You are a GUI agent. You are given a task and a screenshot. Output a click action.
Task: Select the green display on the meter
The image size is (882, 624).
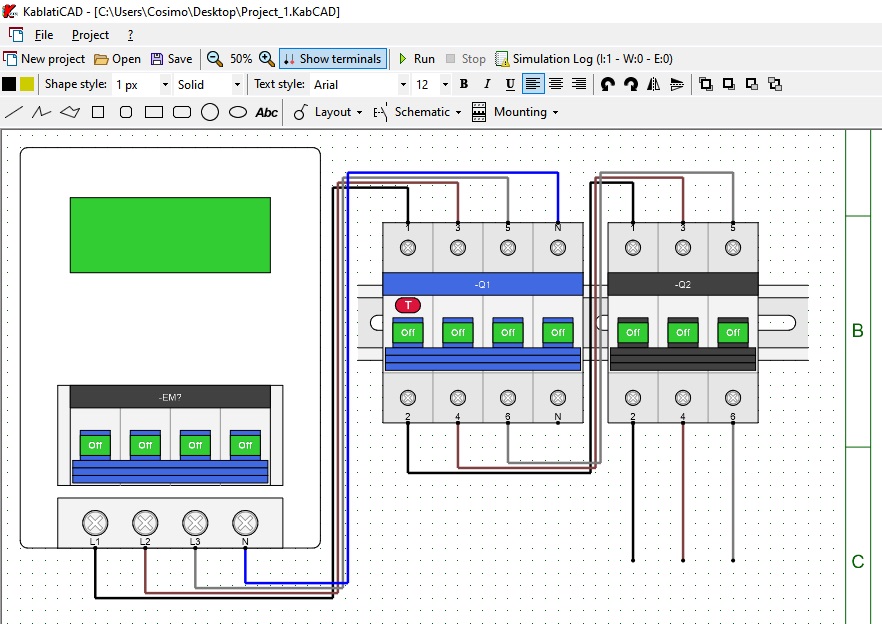(x=170, y=235)
